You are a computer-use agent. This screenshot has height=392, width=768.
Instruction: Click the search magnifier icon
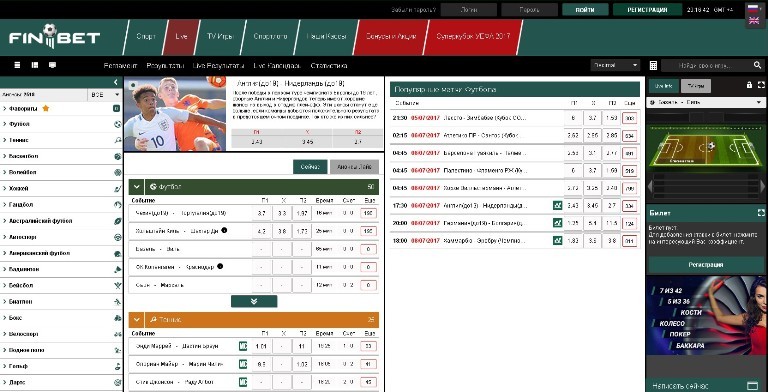point(757,65)
